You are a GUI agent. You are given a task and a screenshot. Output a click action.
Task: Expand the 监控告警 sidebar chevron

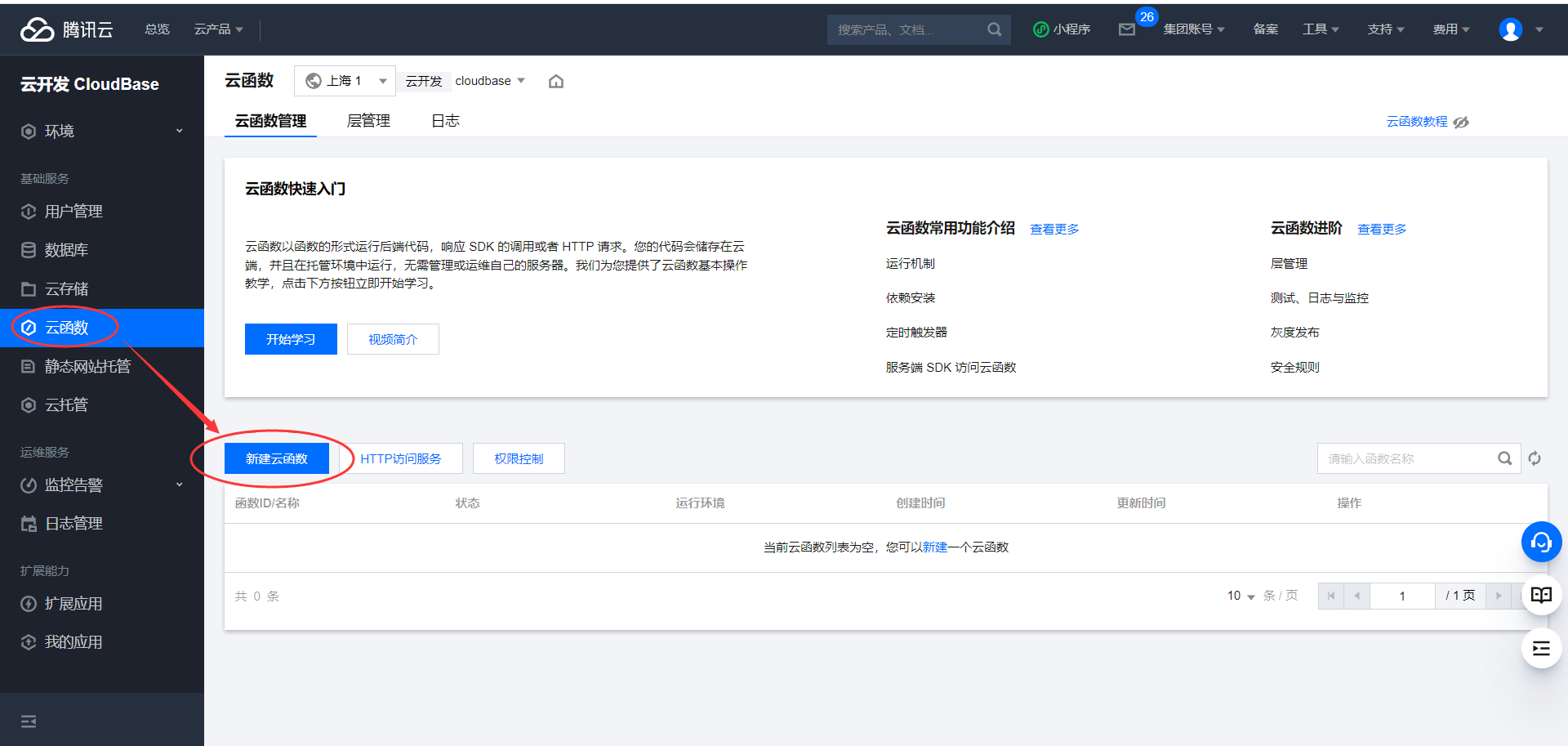click(x=180, y=485)
